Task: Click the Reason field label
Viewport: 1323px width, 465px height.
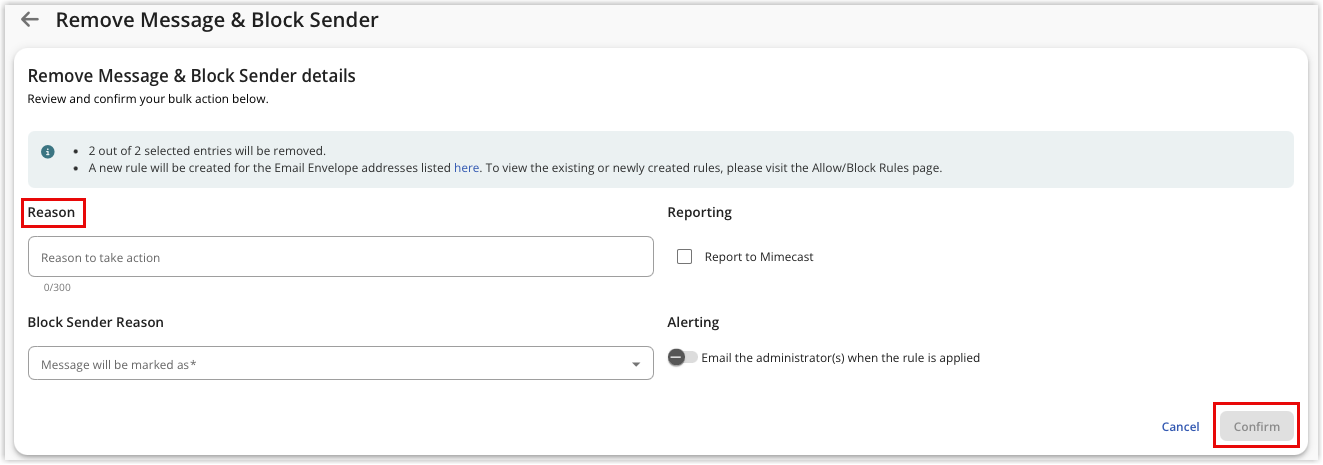Action: (51, 212)
